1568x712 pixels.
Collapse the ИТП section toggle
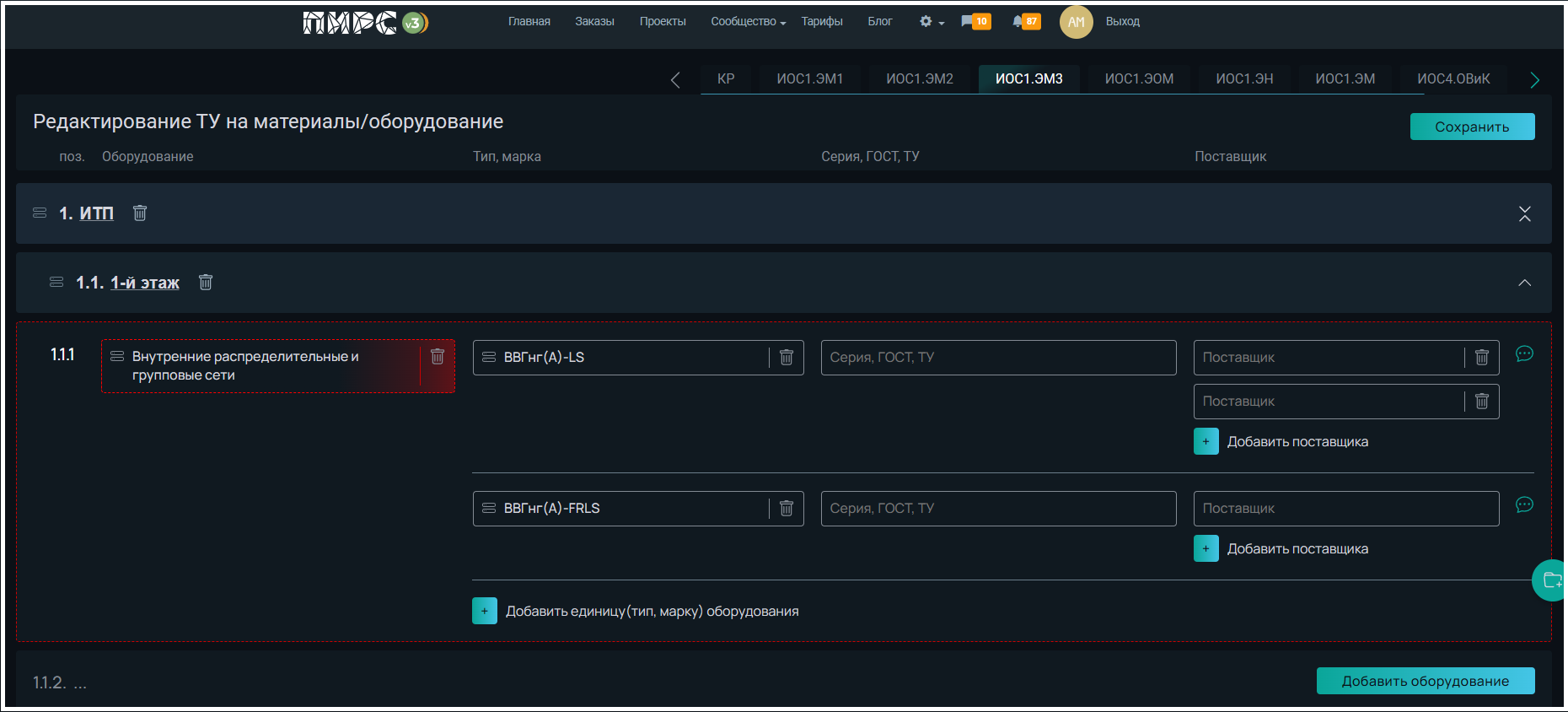pyautogui.click(x=1524, y=214)
